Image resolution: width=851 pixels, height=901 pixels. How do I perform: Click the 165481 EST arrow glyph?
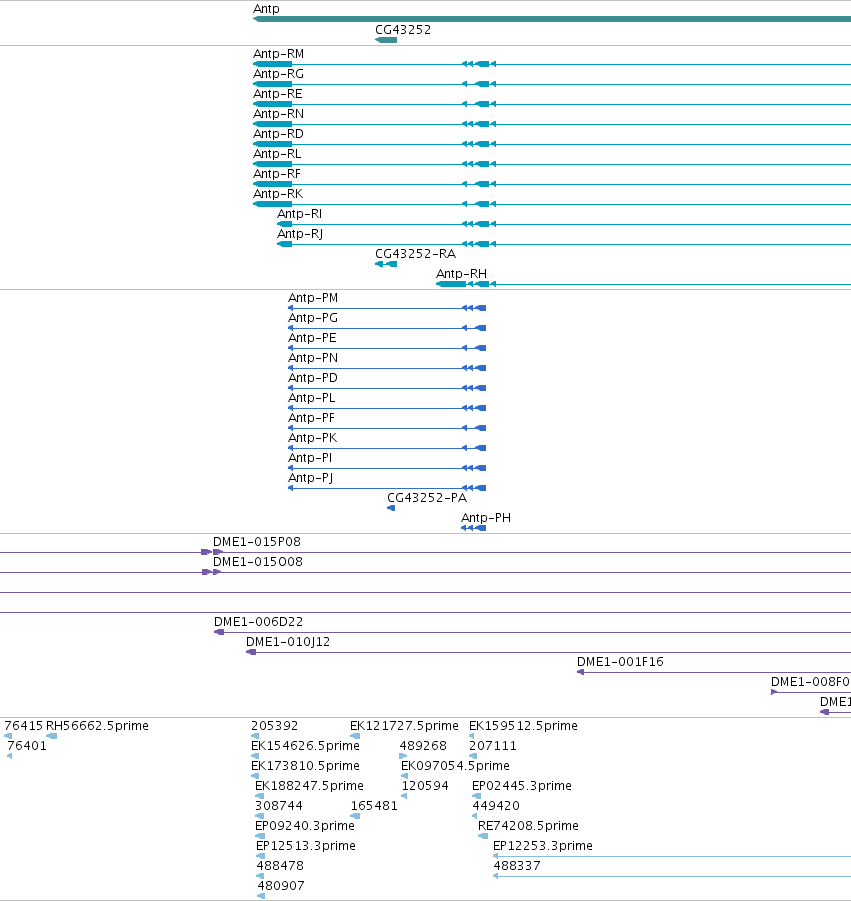355,816
